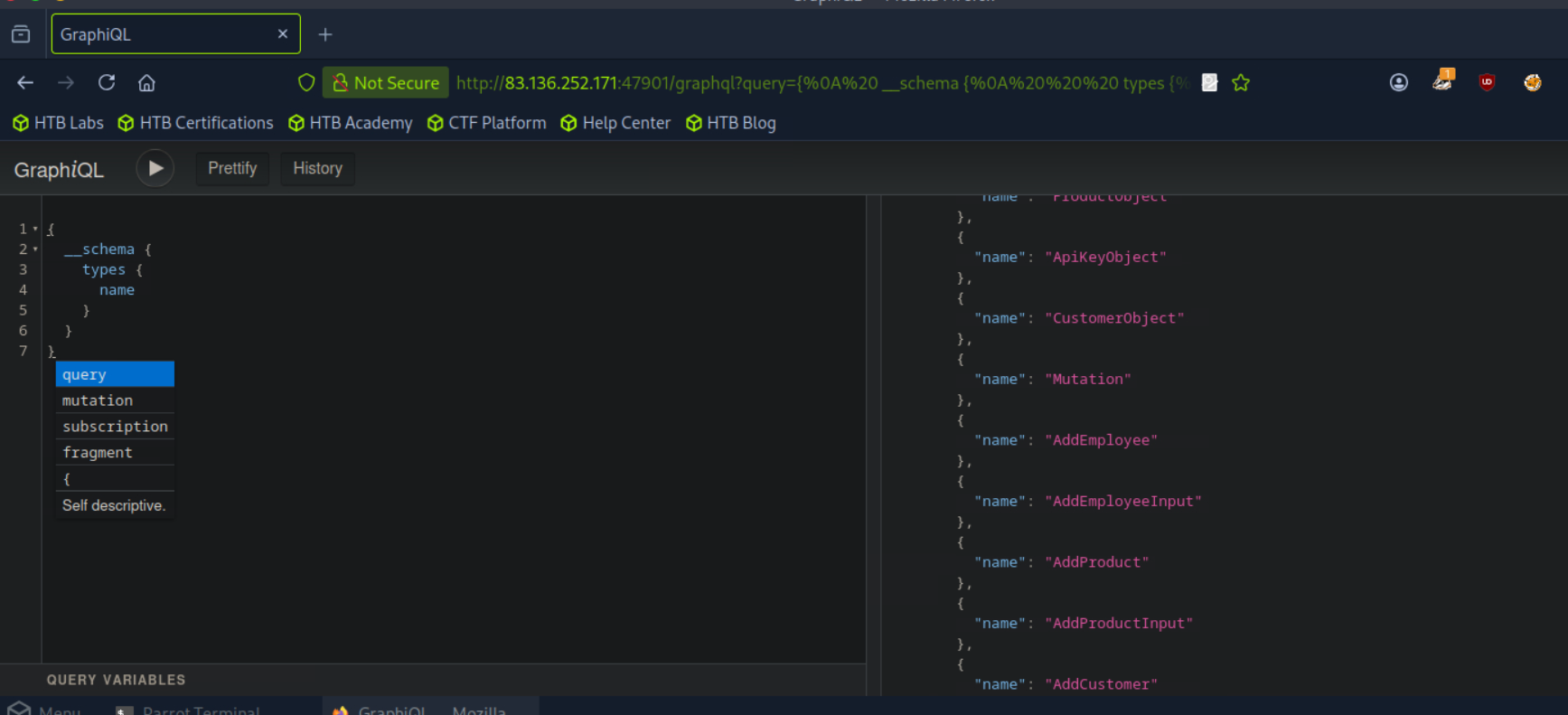Screen dimensions: 1568x715
Task: Click the Prettify button
Action: pyautogui.click(x=232, y=168)
